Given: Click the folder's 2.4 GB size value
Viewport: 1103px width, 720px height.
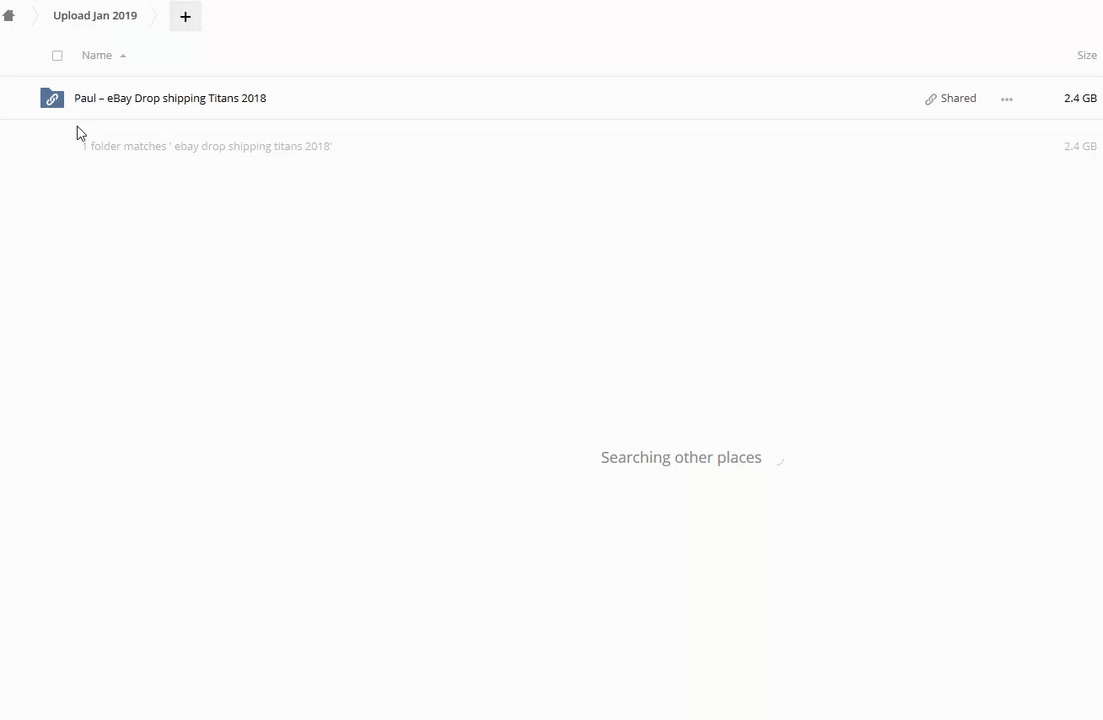Looking at the screenshot, I should (1080, 98).
